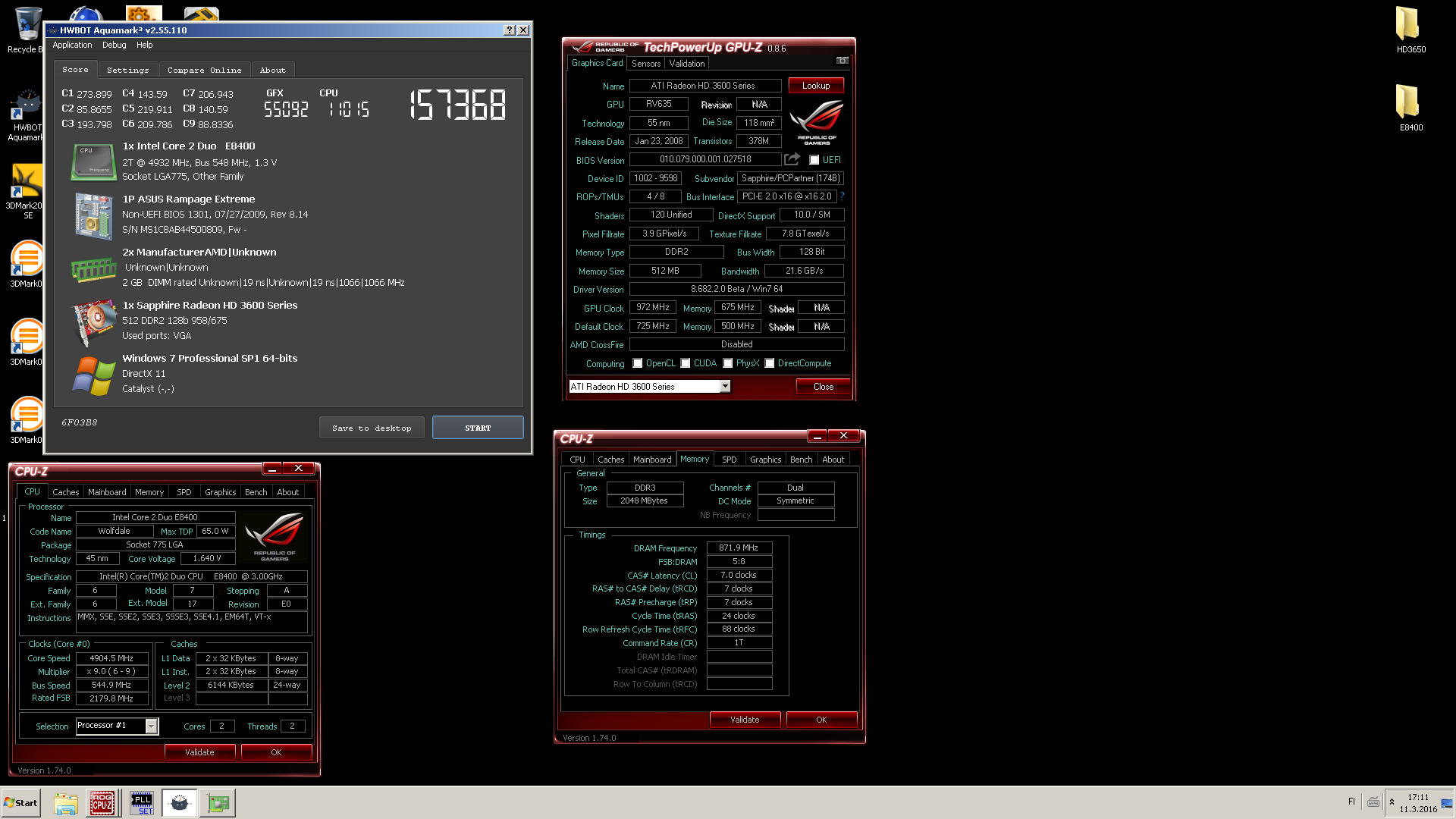Open the Graphics tab in the CPU-Z CPU window

click(221, 492)
